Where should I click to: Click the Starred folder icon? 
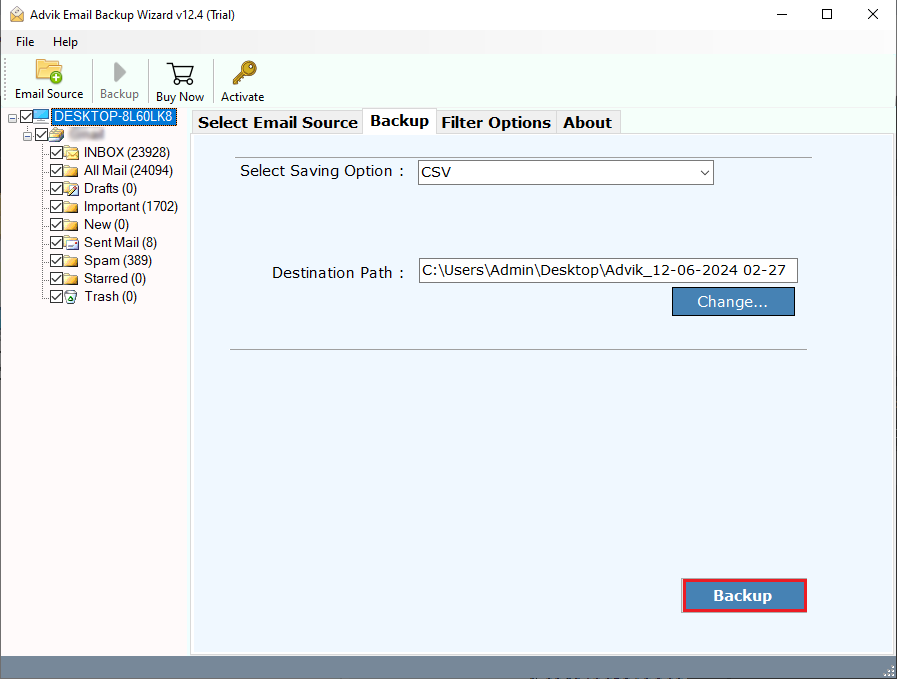coord(72,279)
